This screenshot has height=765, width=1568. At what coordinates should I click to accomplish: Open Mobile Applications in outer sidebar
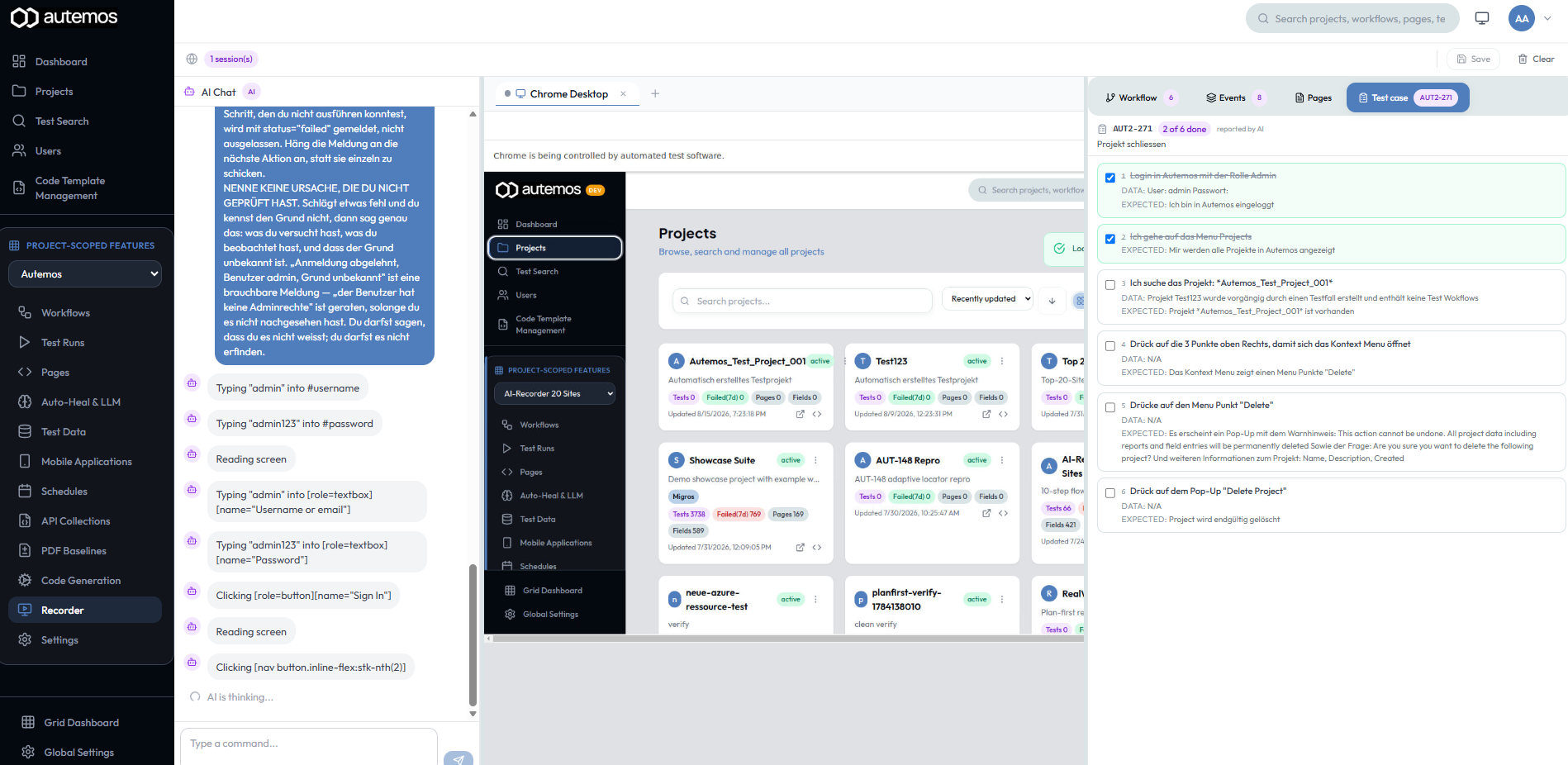pyautogui.click(x=87, y=462)
